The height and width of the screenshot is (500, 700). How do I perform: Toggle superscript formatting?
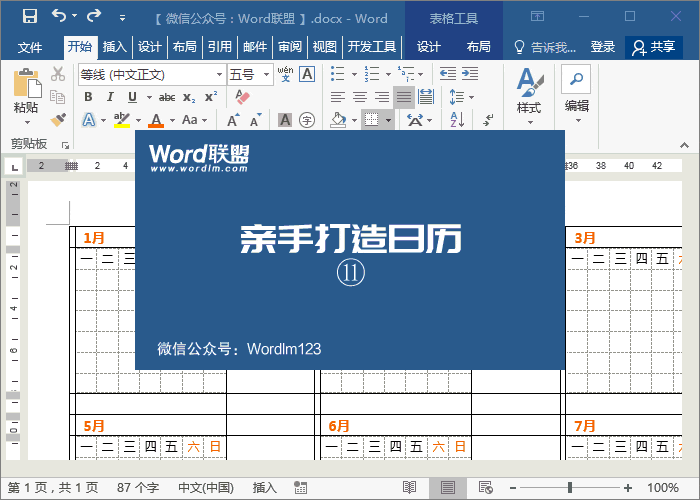click(x=211, y=97)
